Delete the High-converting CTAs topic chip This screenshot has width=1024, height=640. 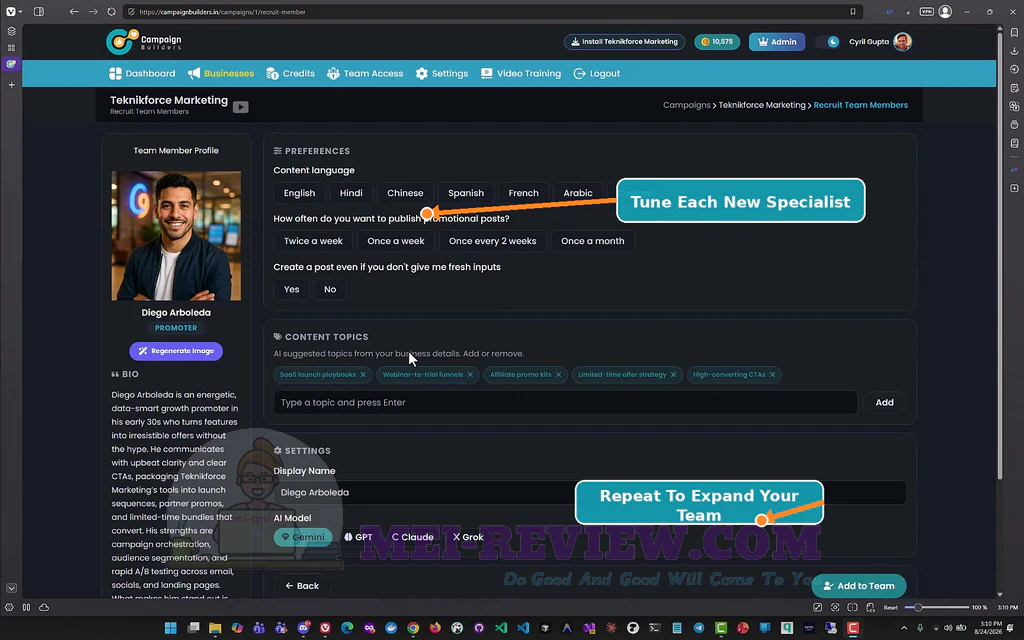(x=773, y=375)
